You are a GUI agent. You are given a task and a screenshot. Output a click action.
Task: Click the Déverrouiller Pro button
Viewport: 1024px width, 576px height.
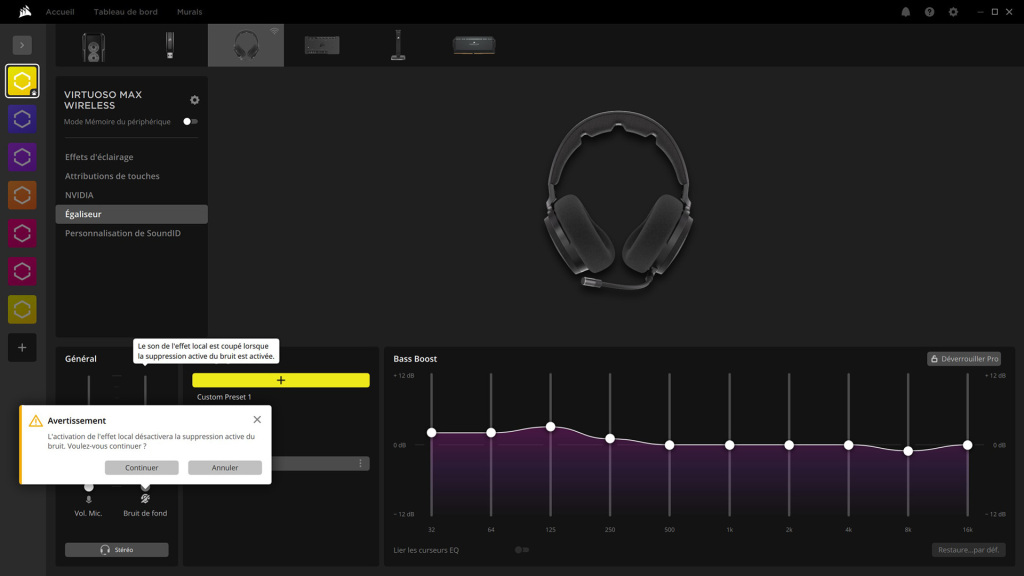pos(964,359)
